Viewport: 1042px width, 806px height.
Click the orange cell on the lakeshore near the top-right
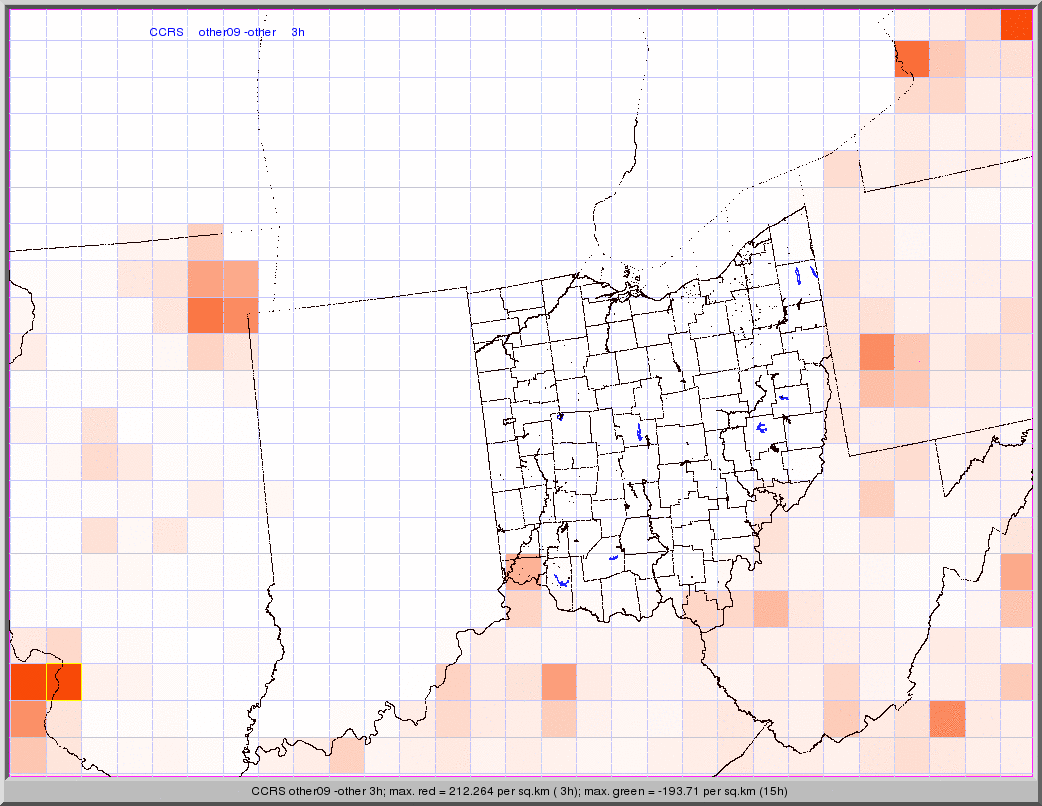point(912,59)
